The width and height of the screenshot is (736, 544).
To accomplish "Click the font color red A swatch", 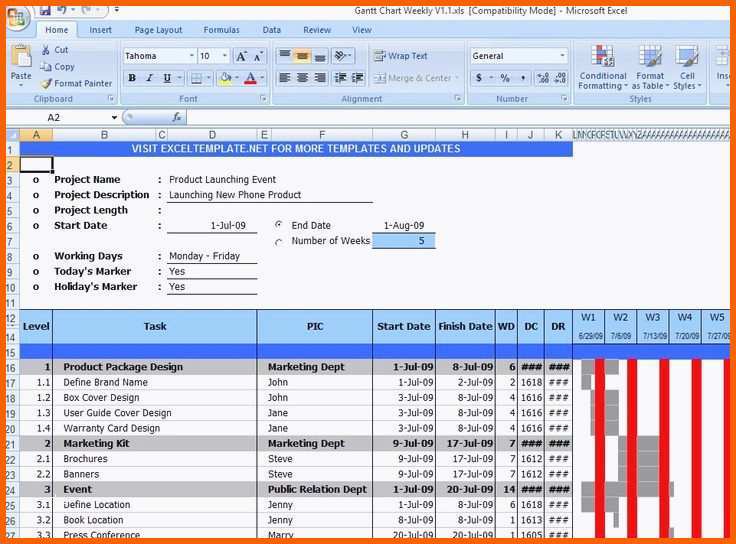I will point(251,78).
